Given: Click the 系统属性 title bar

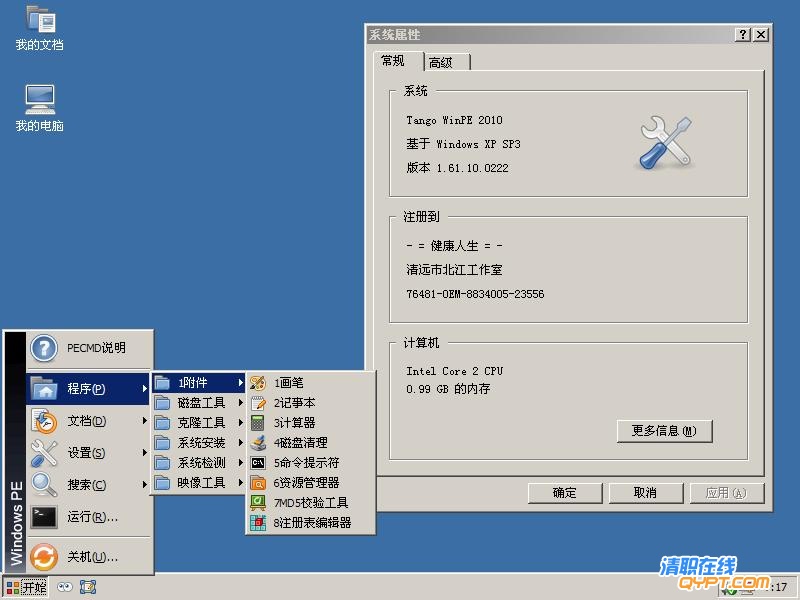Looking at the screenshot, I should [x=551, y=35].
